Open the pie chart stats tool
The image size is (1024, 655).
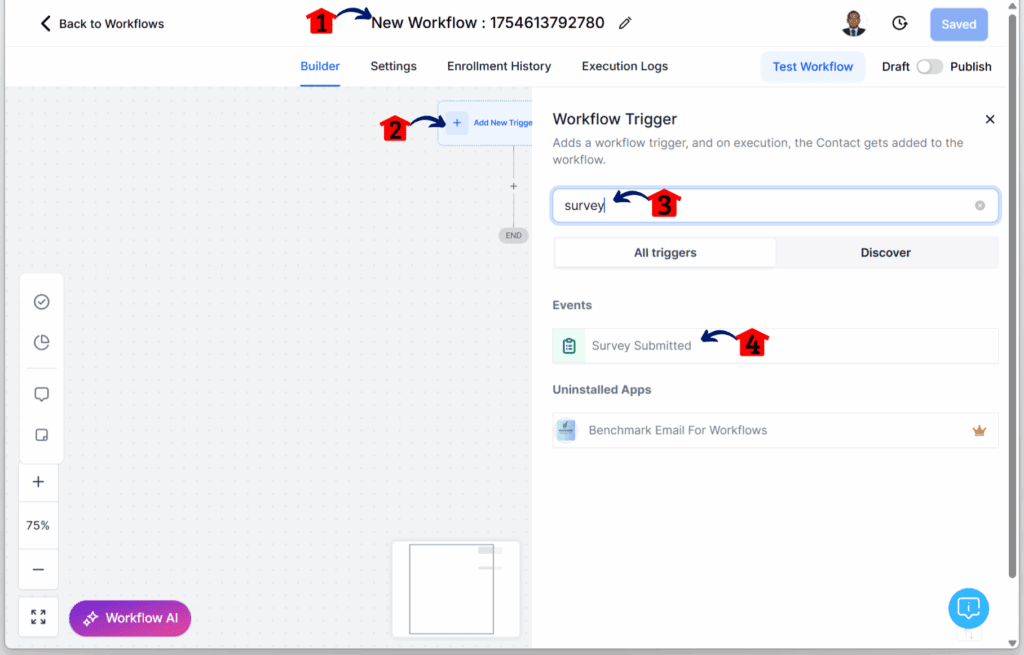click(41, 342)
